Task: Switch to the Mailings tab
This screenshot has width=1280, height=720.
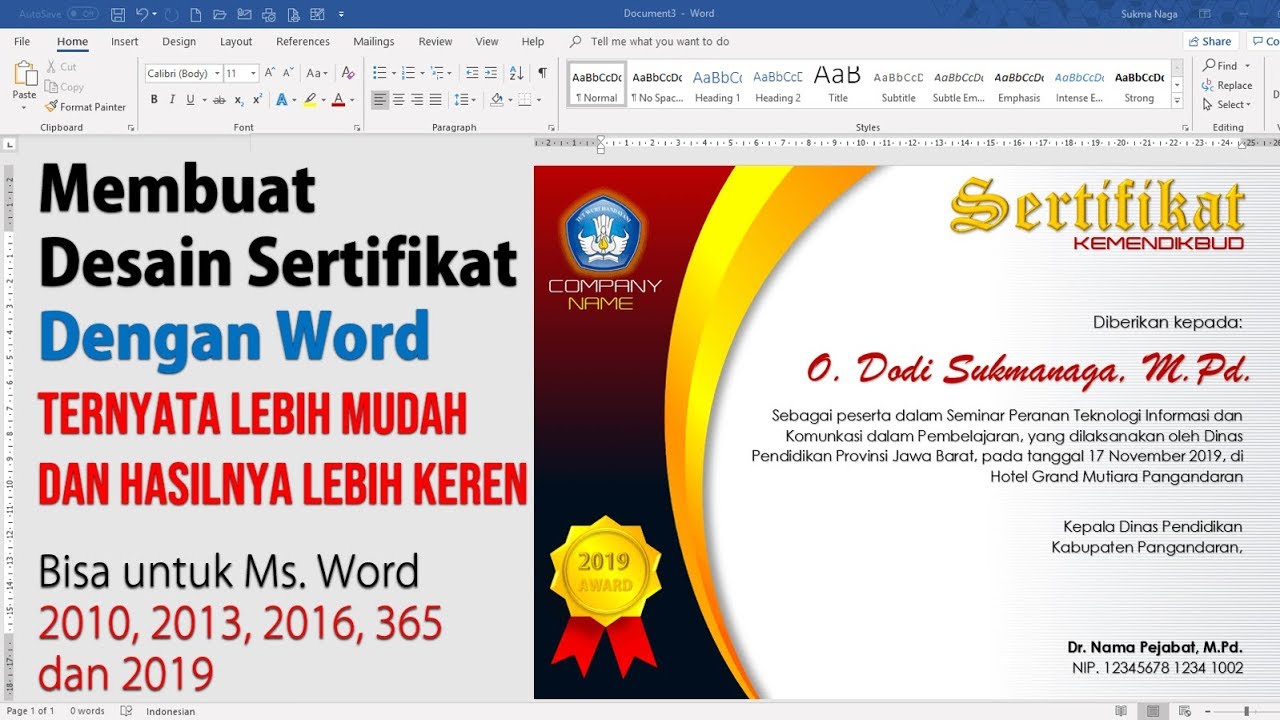Action: click(374, 42)
